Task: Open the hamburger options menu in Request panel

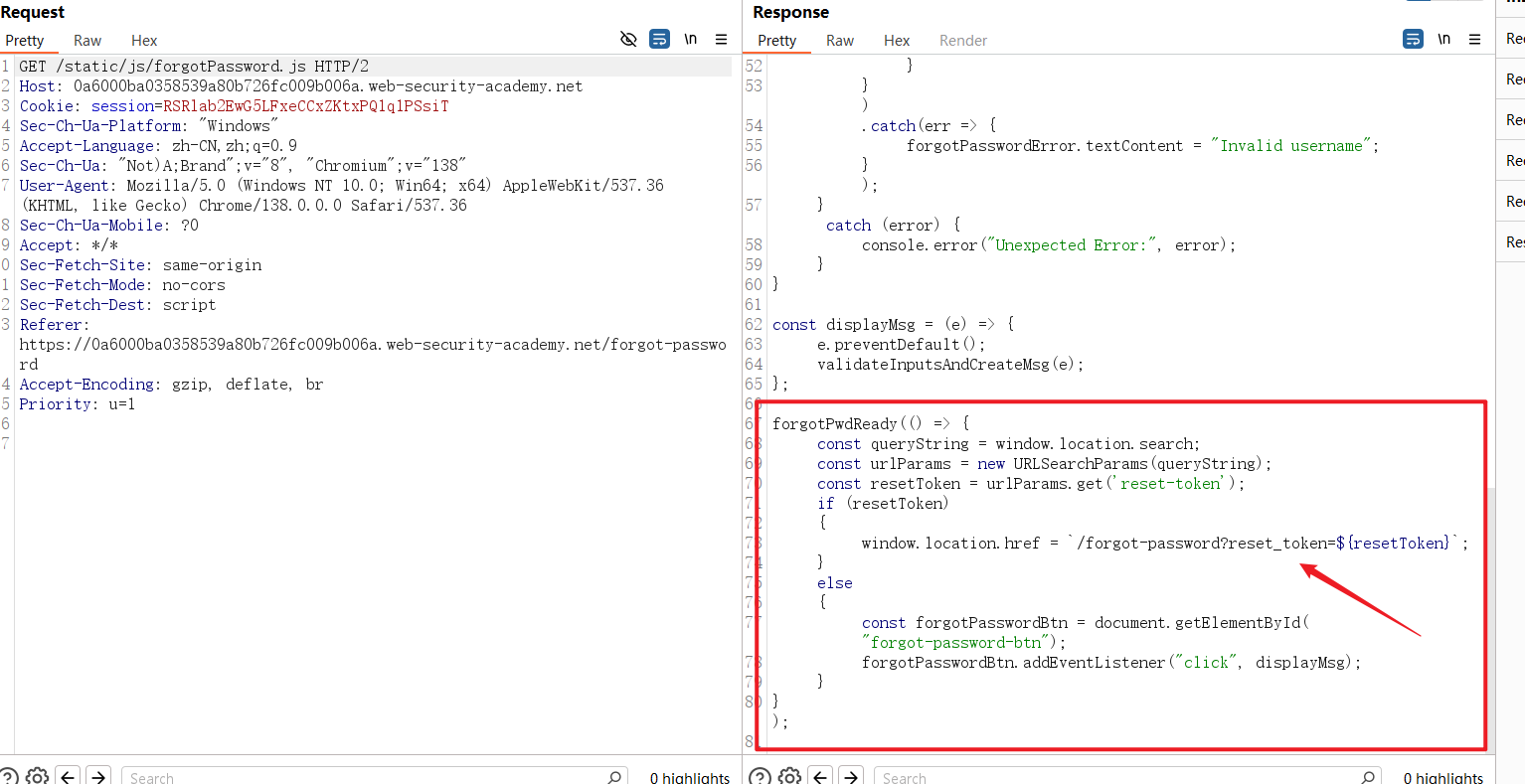Action: coord(721,40)
